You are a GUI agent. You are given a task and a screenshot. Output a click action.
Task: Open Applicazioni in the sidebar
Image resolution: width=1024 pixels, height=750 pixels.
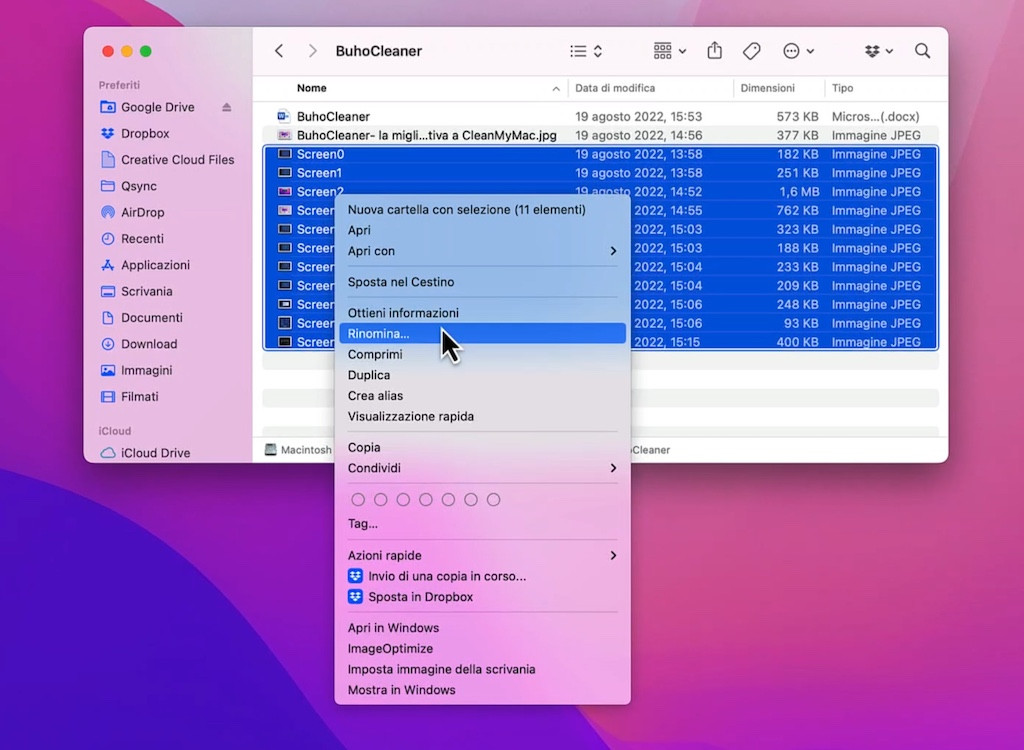(x=155, y=265)
